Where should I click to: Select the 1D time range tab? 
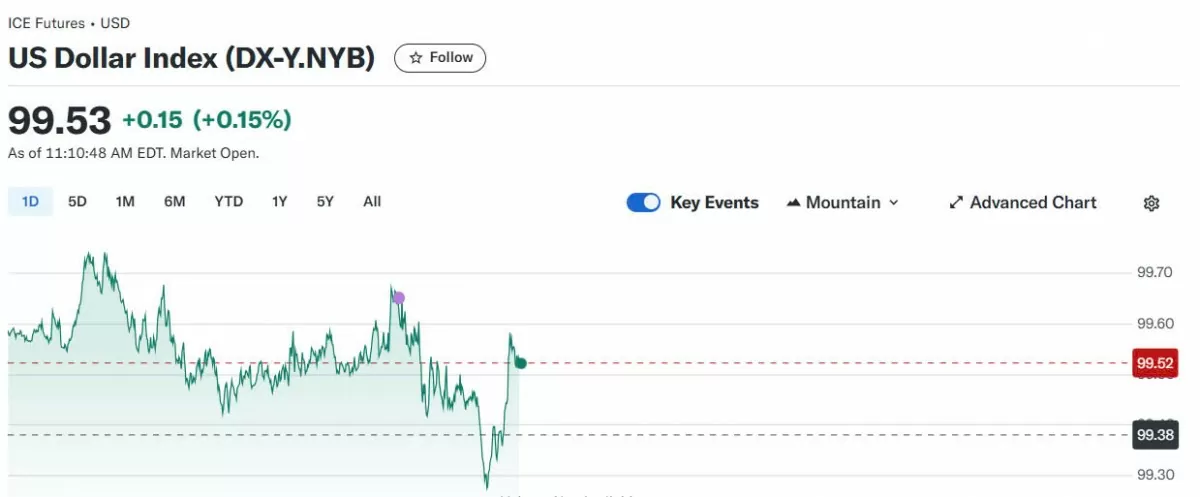tap(30, 202)
